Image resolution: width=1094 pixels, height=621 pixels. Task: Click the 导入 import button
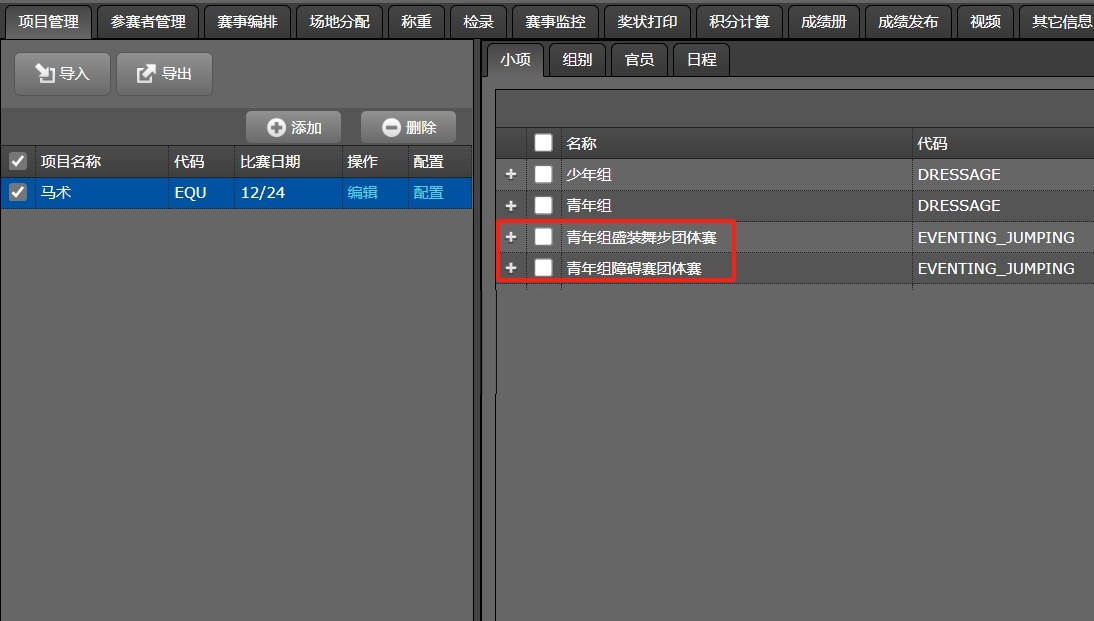[x=62, y=74]
